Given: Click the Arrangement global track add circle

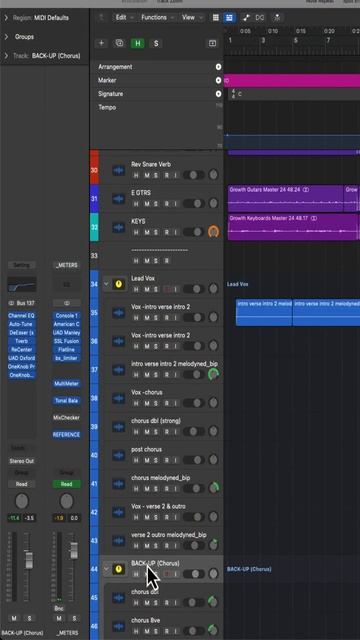Looking at the screenshot, I should [x=218, y=67].
